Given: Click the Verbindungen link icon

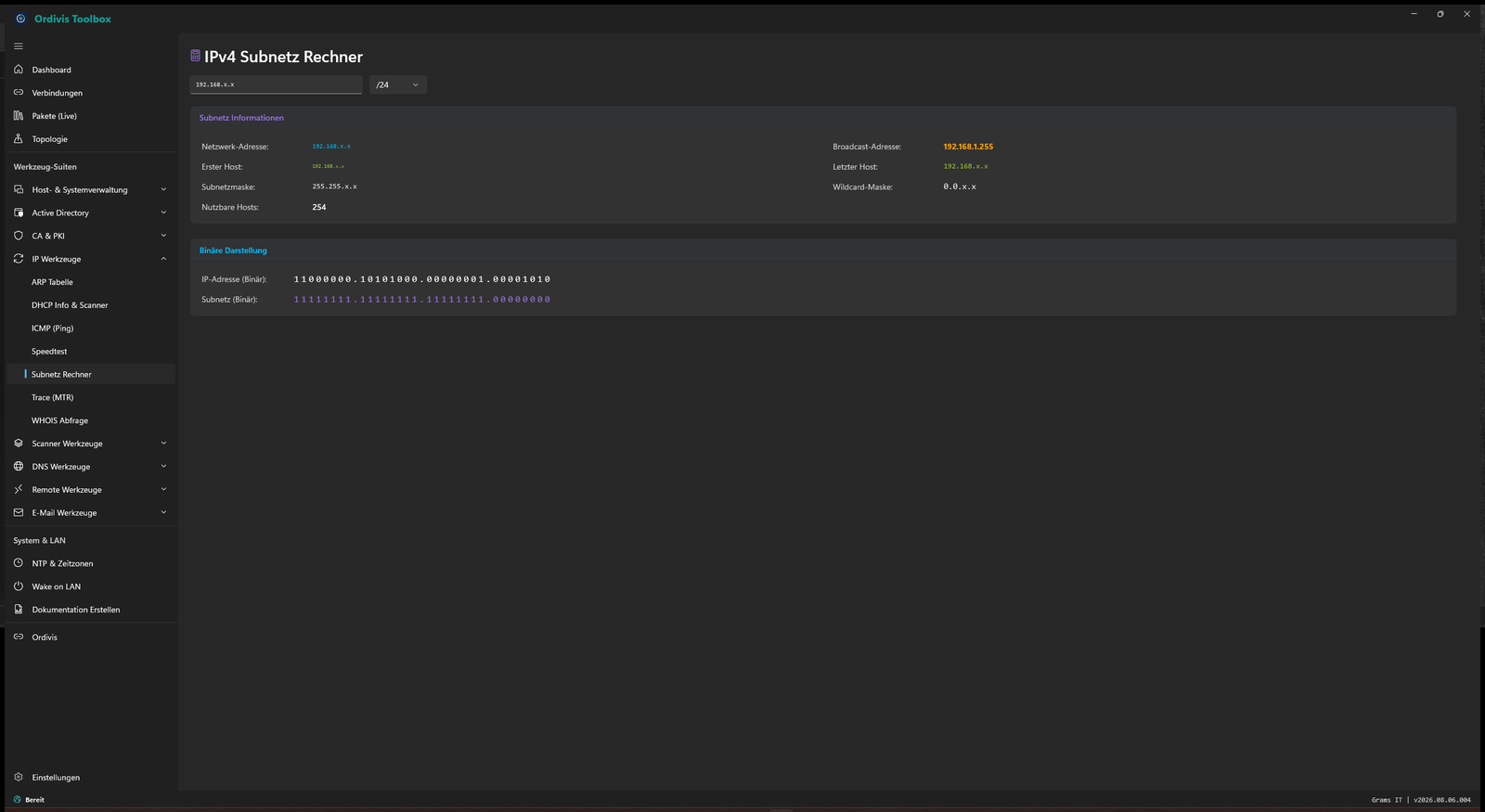Looking at the screenshot, I should point(18,93).
